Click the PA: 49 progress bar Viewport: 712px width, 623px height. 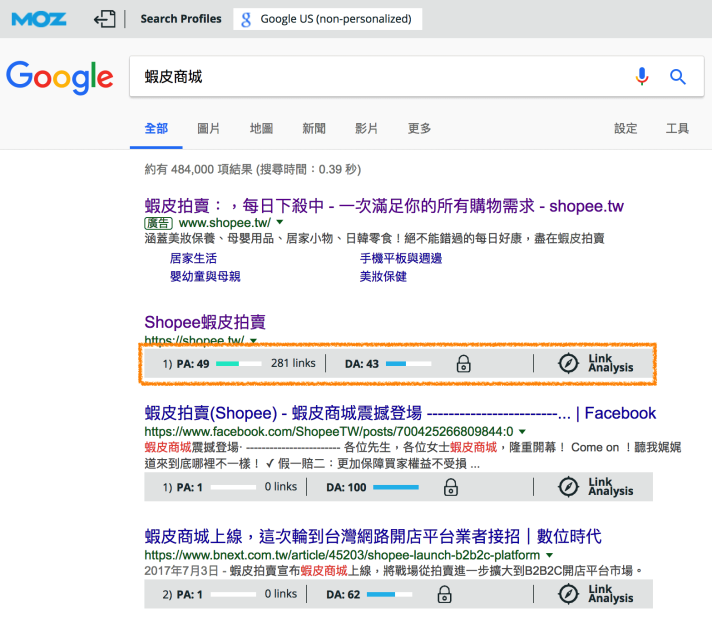tap(239, 364)
